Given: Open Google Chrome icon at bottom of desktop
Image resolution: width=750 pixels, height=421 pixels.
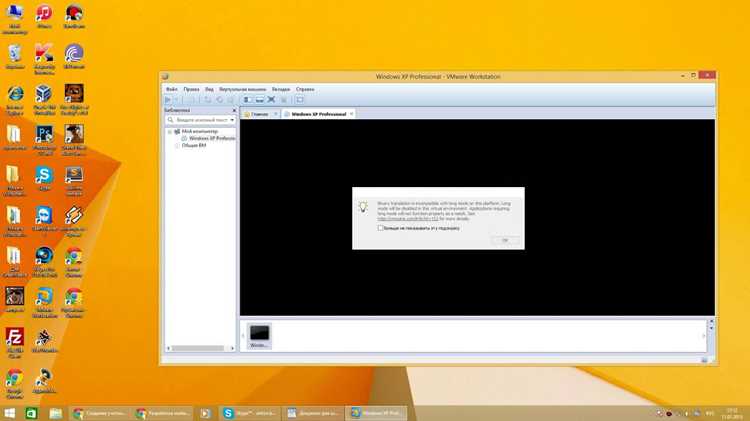Looking at the screenshot, I should point(15,384).
